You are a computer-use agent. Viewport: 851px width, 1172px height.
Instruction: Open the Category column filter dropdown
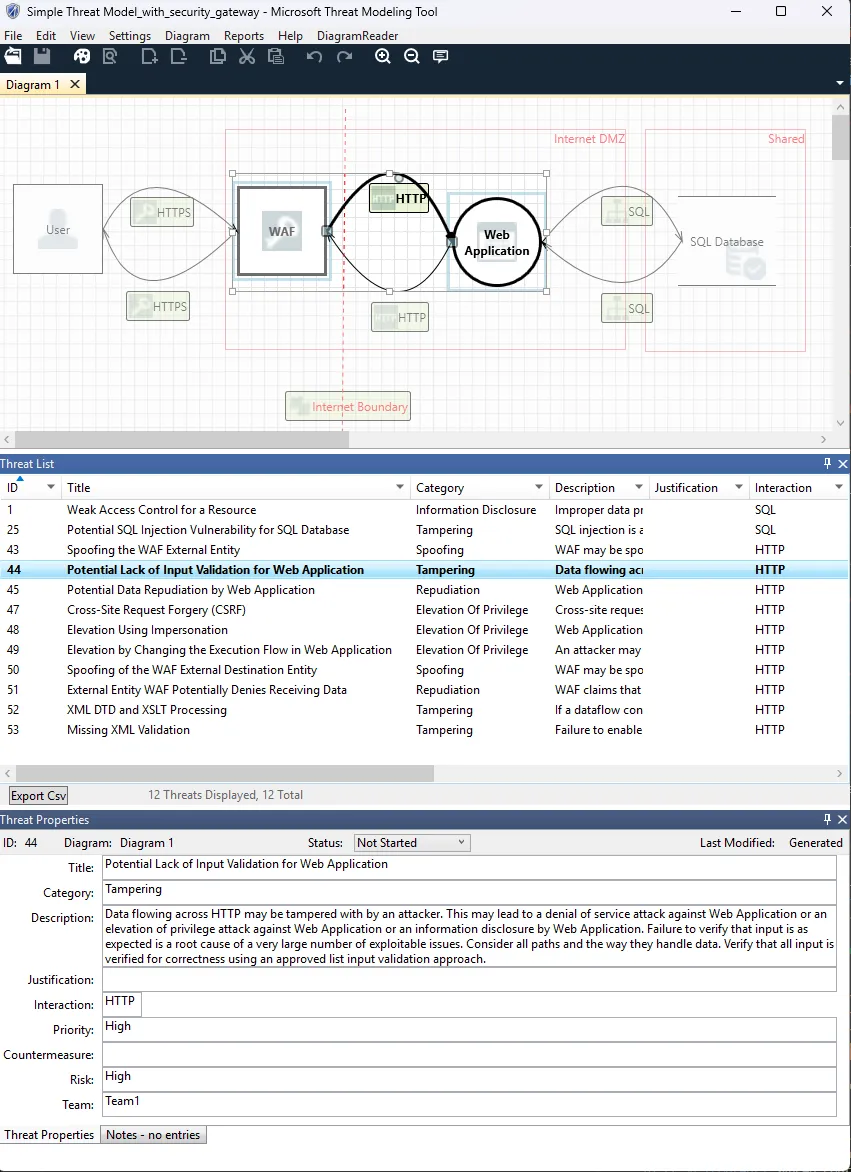(x=541, y=487)
